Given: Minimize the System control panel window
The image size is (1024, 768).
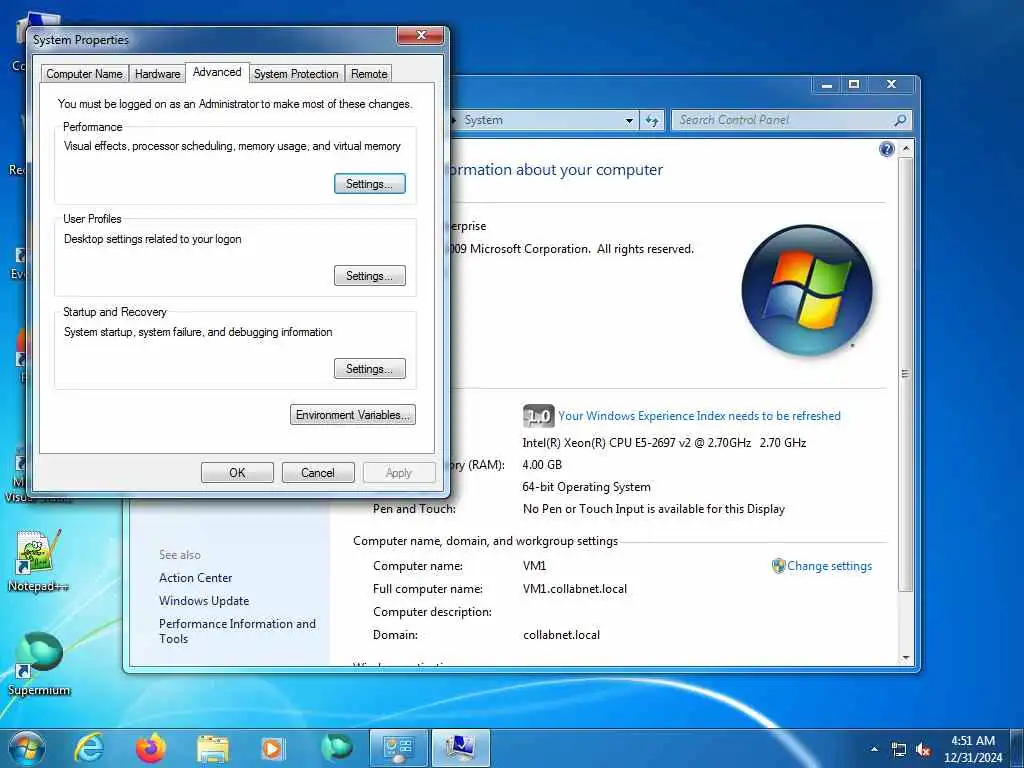Looking at the screenshot, I should tap(827, 84).
